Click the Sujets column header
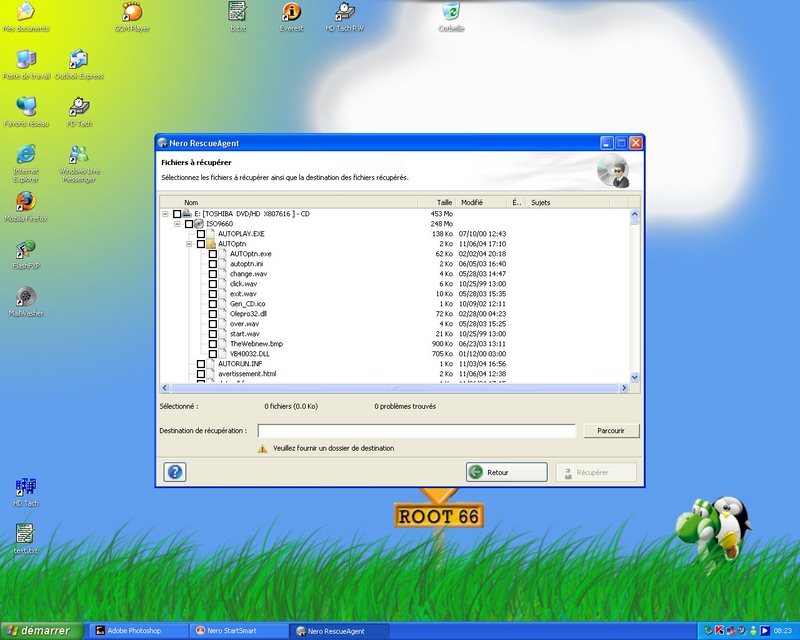 coord(567,202)
